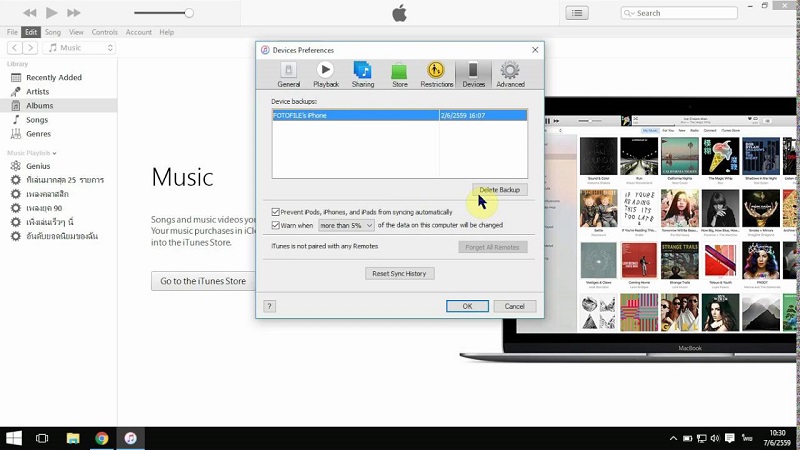Click the Search field in iTunes
The image size is (800, 450).
pos(679,13)
